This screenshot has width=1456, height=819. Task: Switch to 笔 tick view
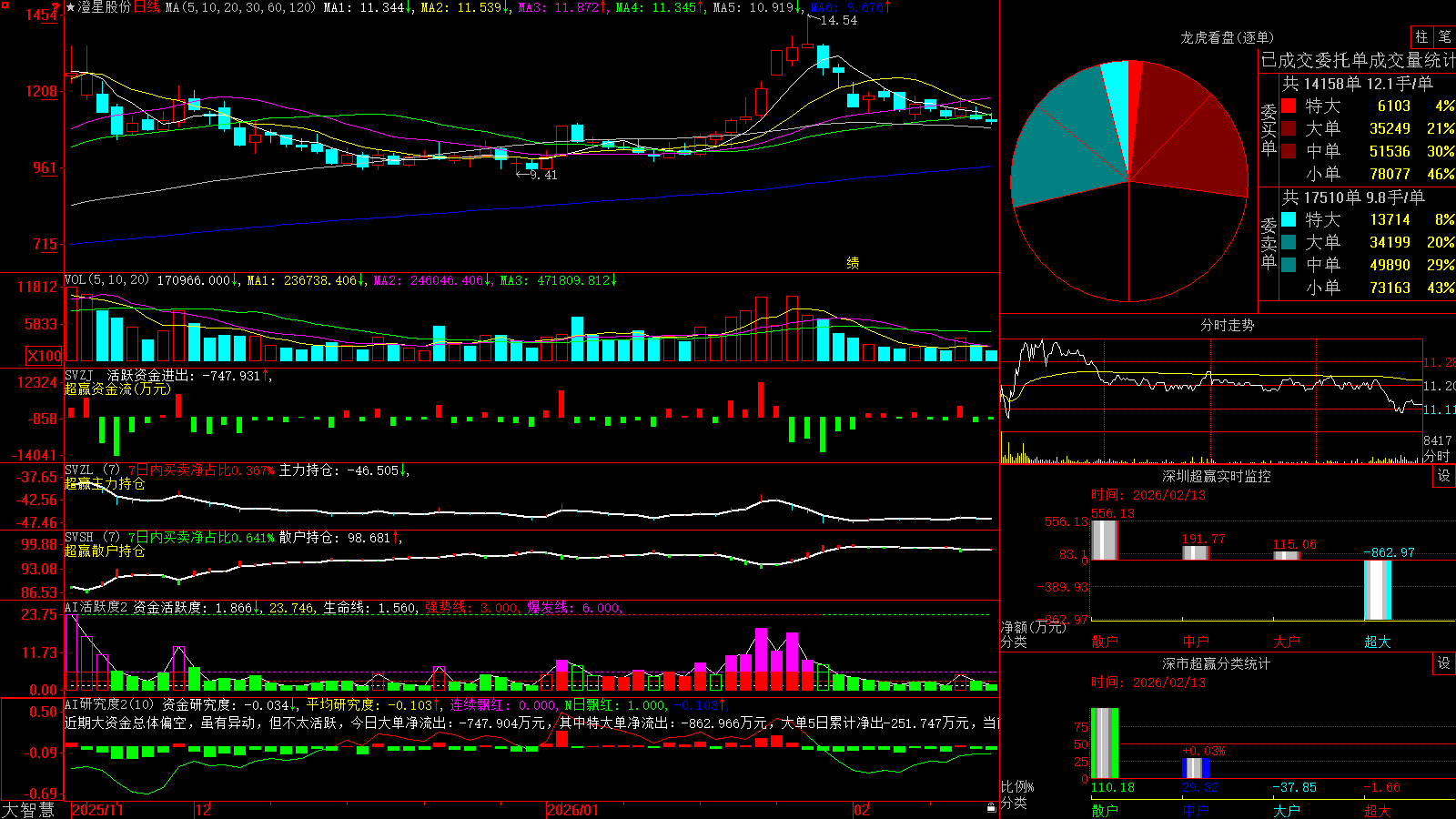[1444, 37]
